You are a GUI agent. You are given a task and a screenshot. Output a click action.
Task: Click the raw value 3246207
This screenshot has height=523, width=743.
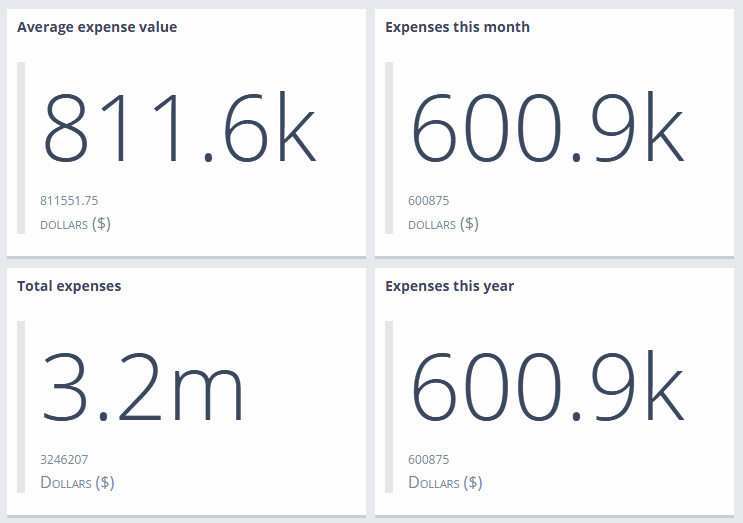point(64,460)
